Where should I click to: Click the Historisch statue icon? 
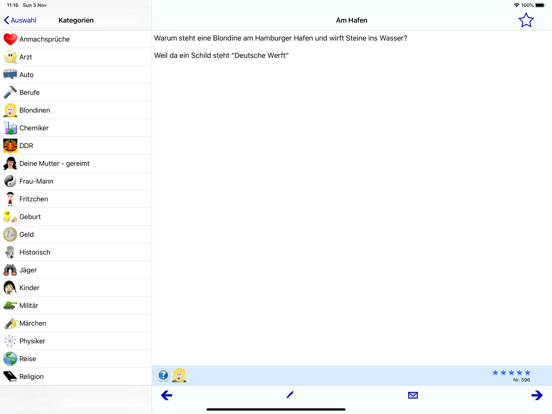tap(10, 252)
